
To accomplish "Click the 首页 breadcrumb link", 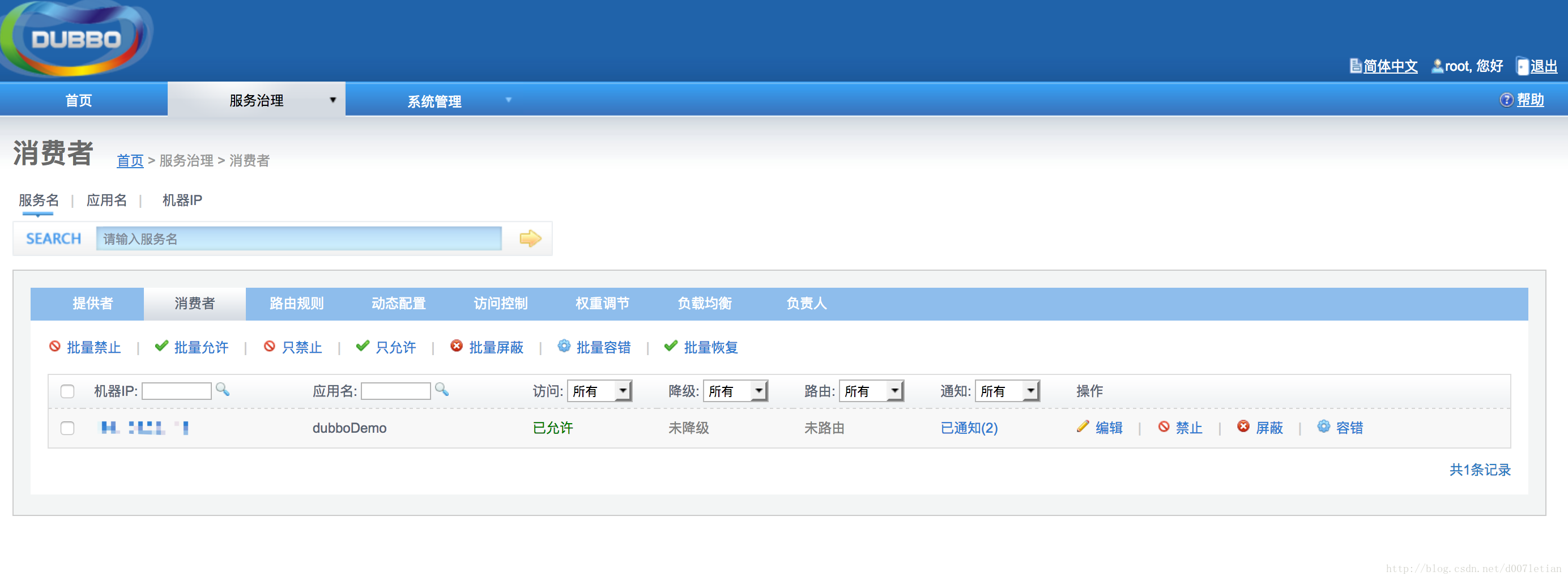I will tap(130, 161).
